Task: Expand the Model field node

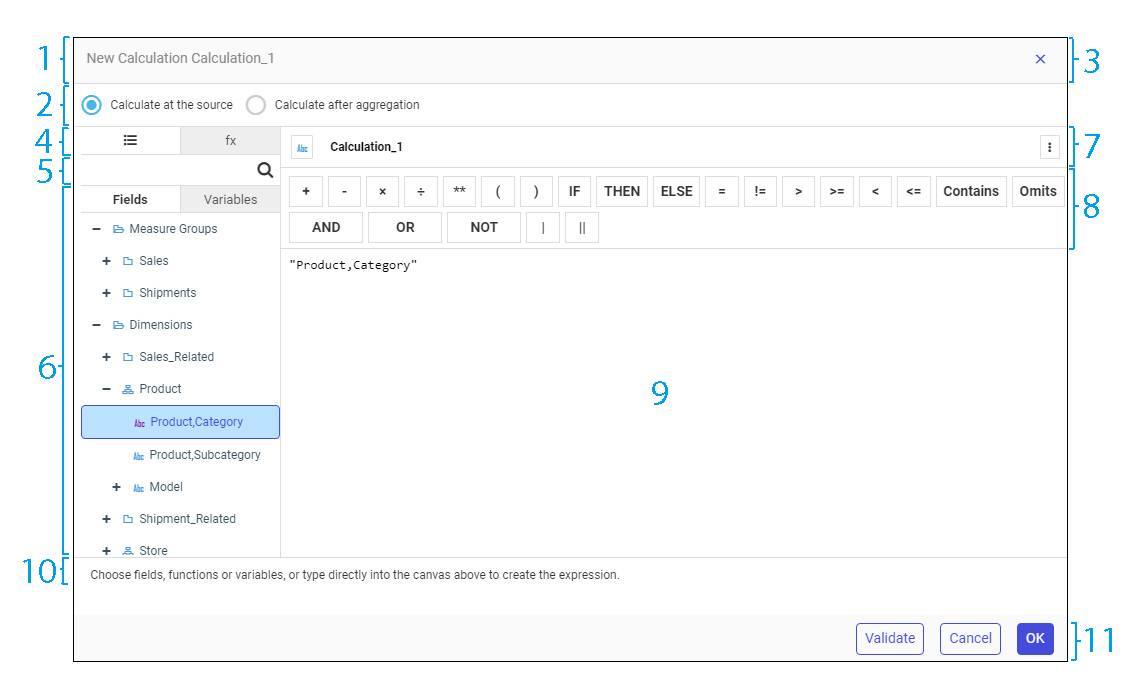Action: click(116, 487)
